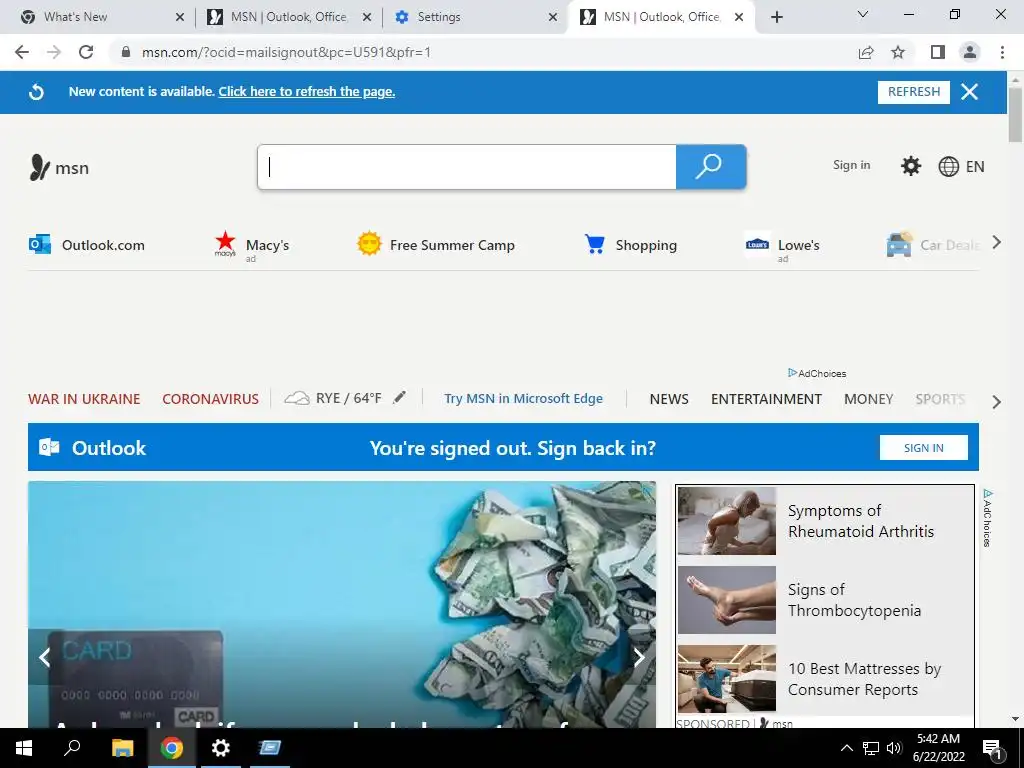
Task: Open the Chrome three-dot menu
Action: pyautogui.click(x=1002, y=52)
